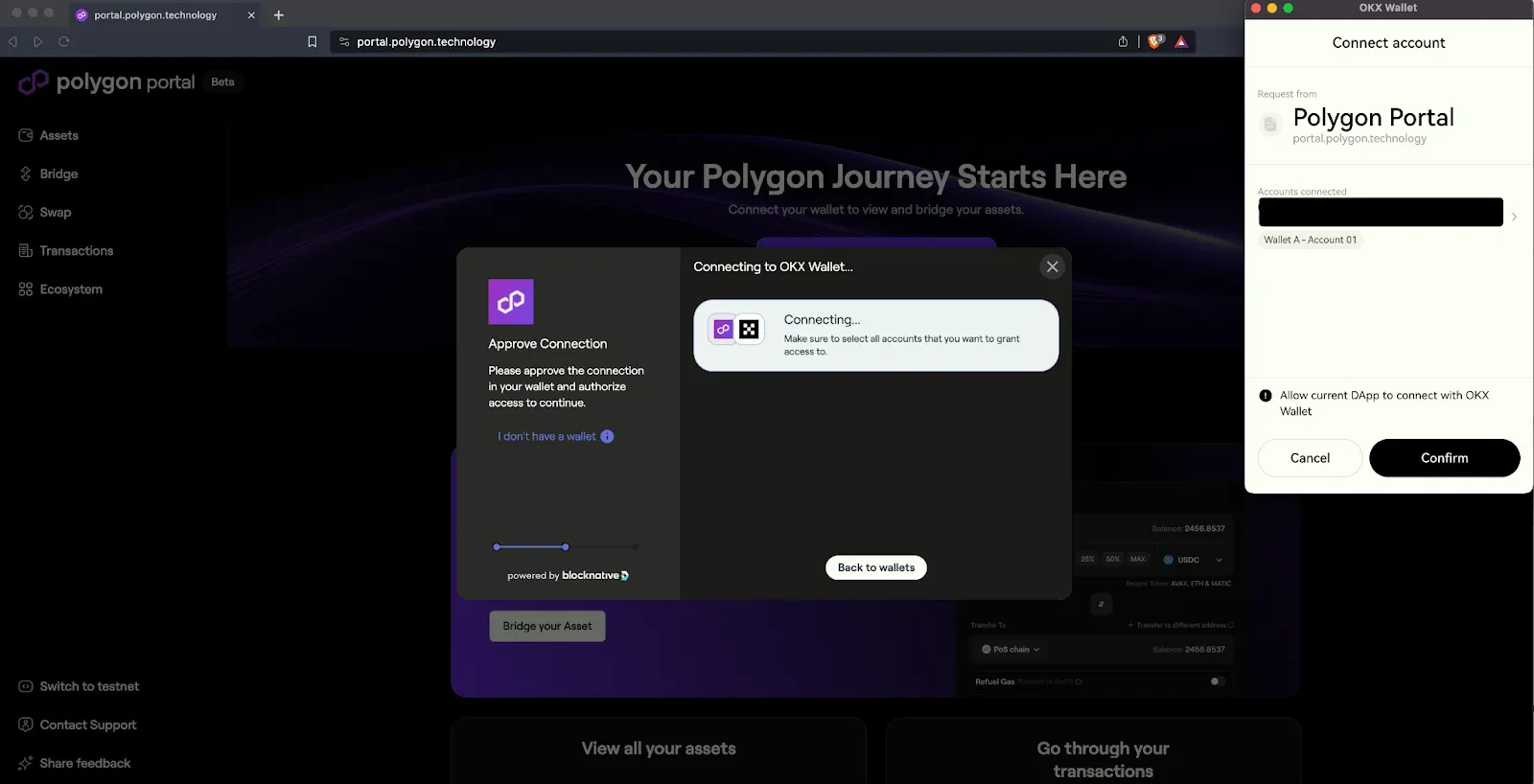Click the warning icon in OKX Wallet popup

[1266, 395]
